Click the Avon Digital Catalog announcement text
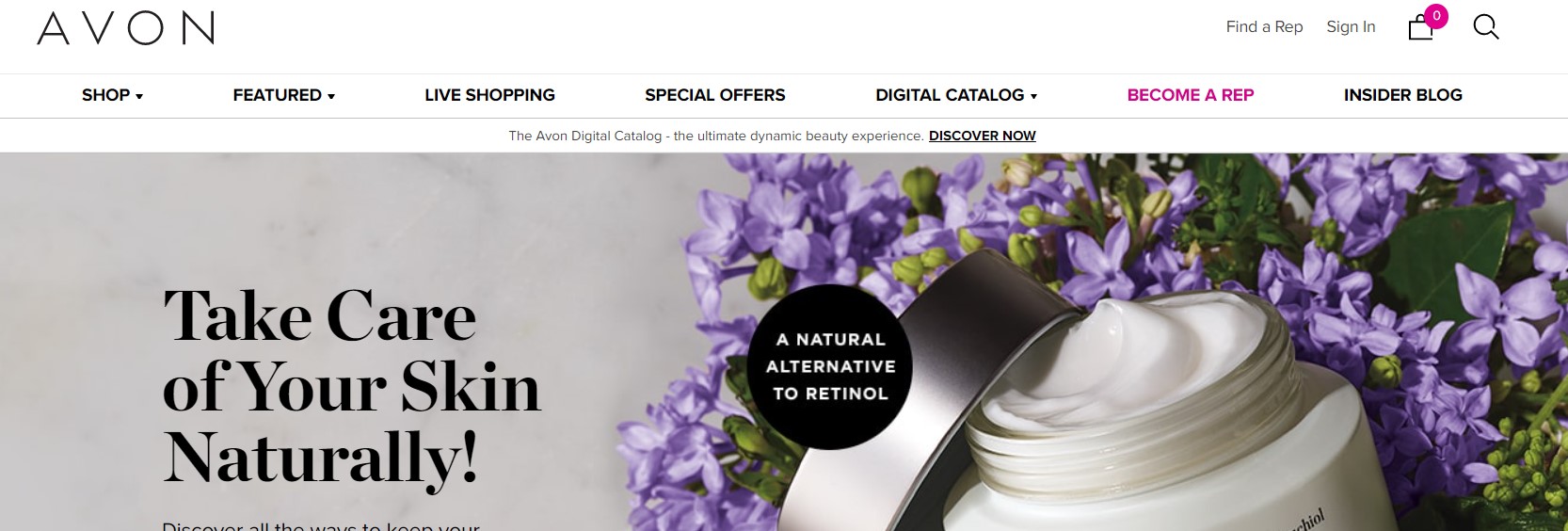This screenshot has height=531, width=1568. pos(715,136)
